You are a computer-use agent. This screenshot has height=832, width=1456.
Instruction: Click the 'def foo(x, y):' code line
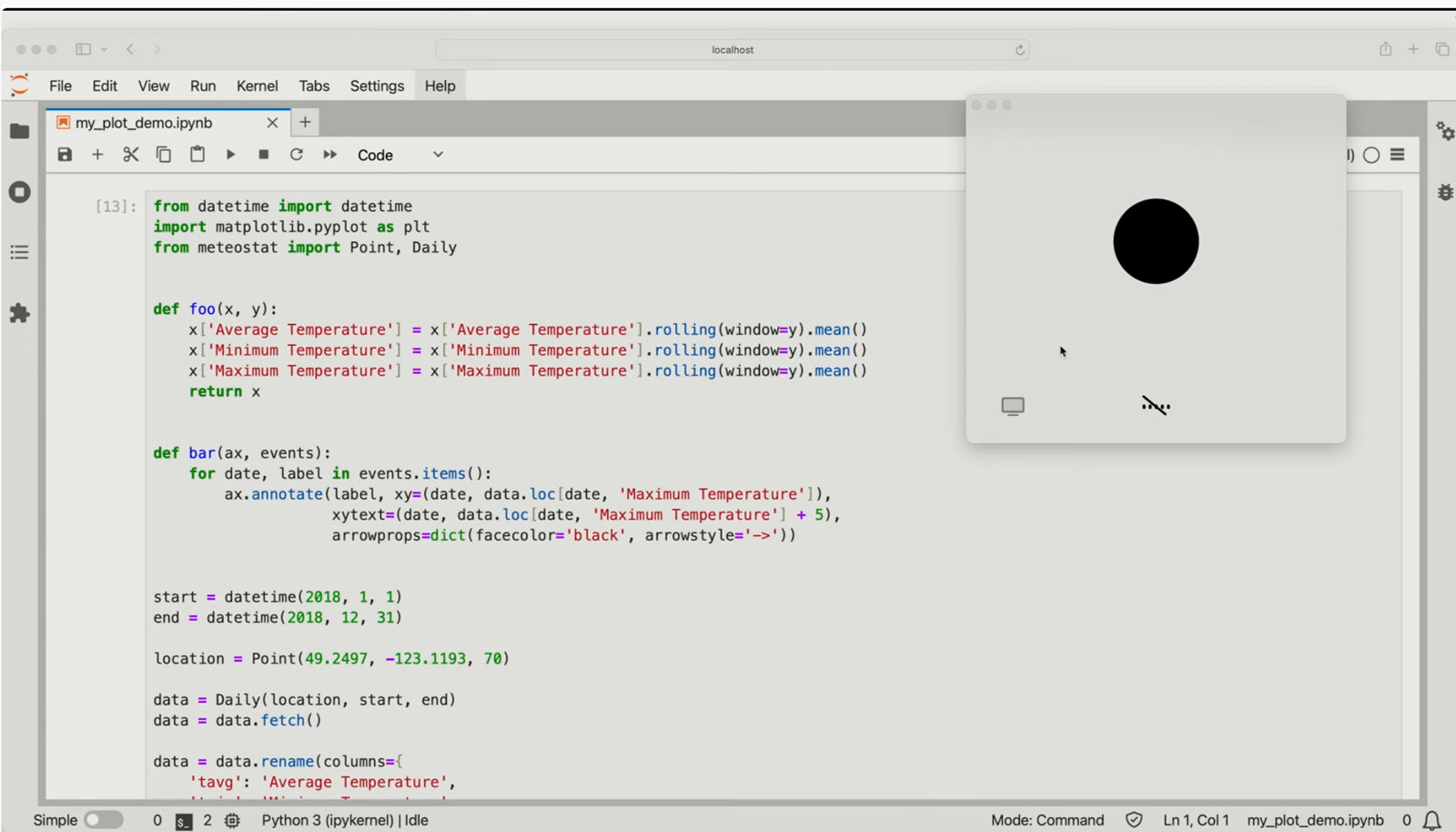(x=216, y=309)
